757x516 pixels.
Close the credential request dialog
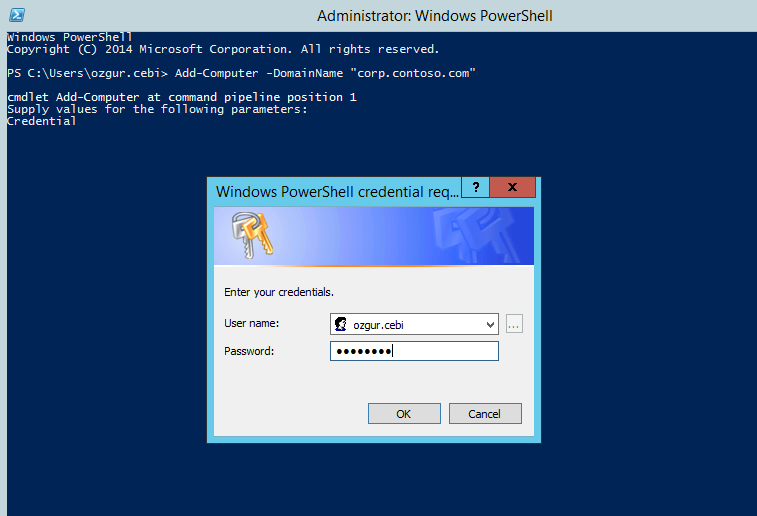512,187
